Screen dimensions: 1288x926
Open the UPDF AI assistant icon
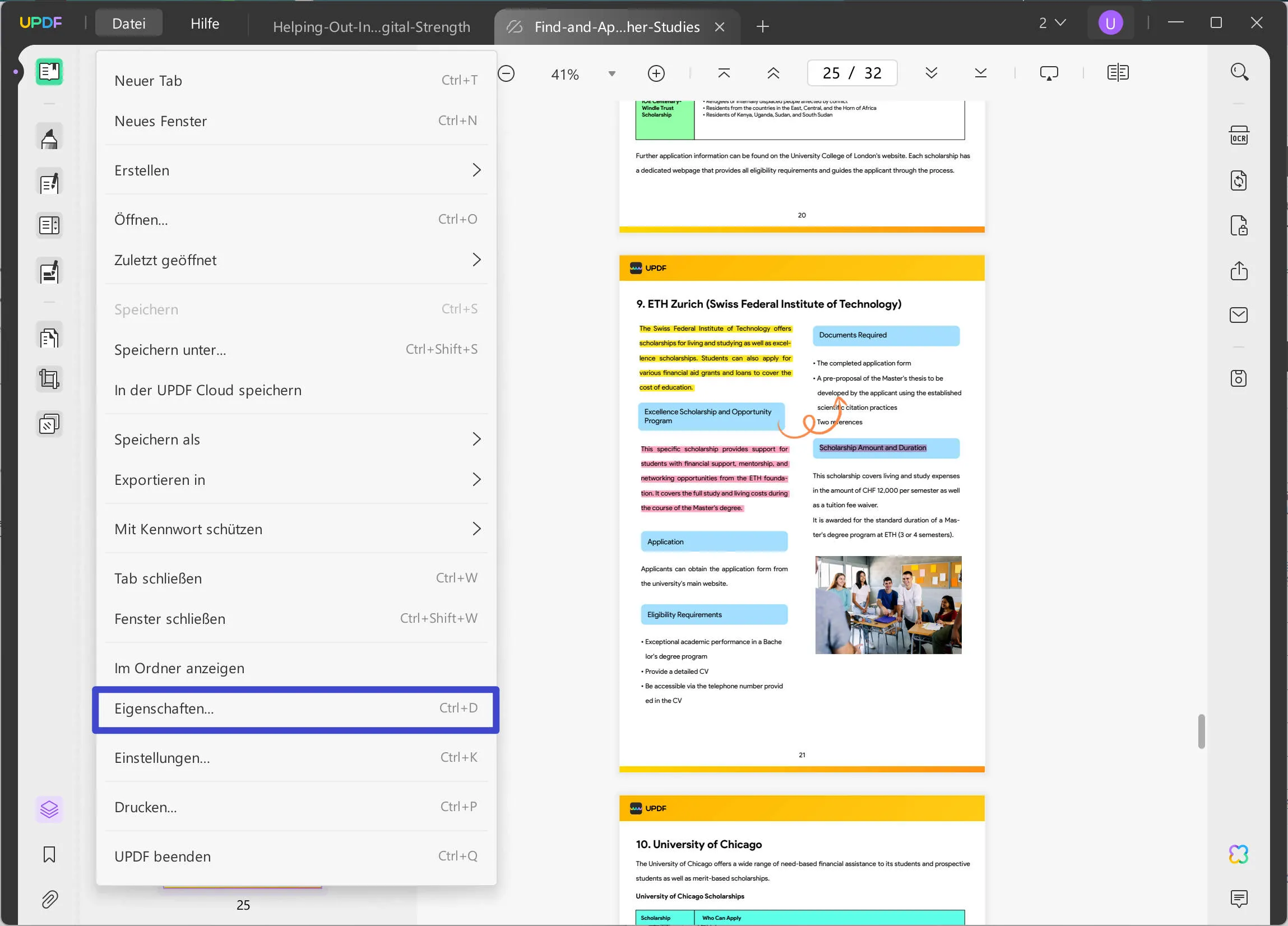[x=1238, y=854]
